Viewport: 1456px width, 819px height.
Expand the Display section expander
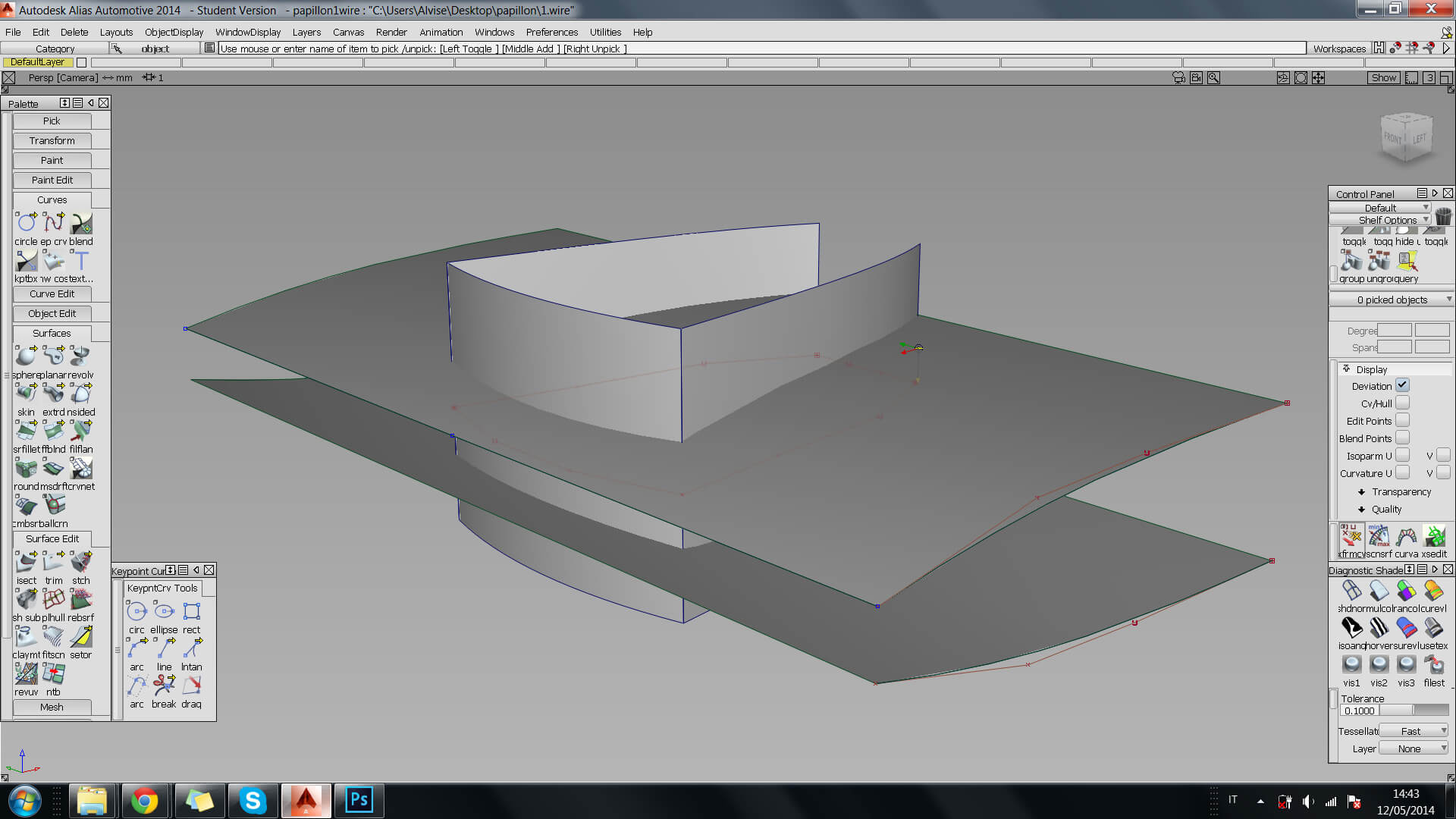1345,369
